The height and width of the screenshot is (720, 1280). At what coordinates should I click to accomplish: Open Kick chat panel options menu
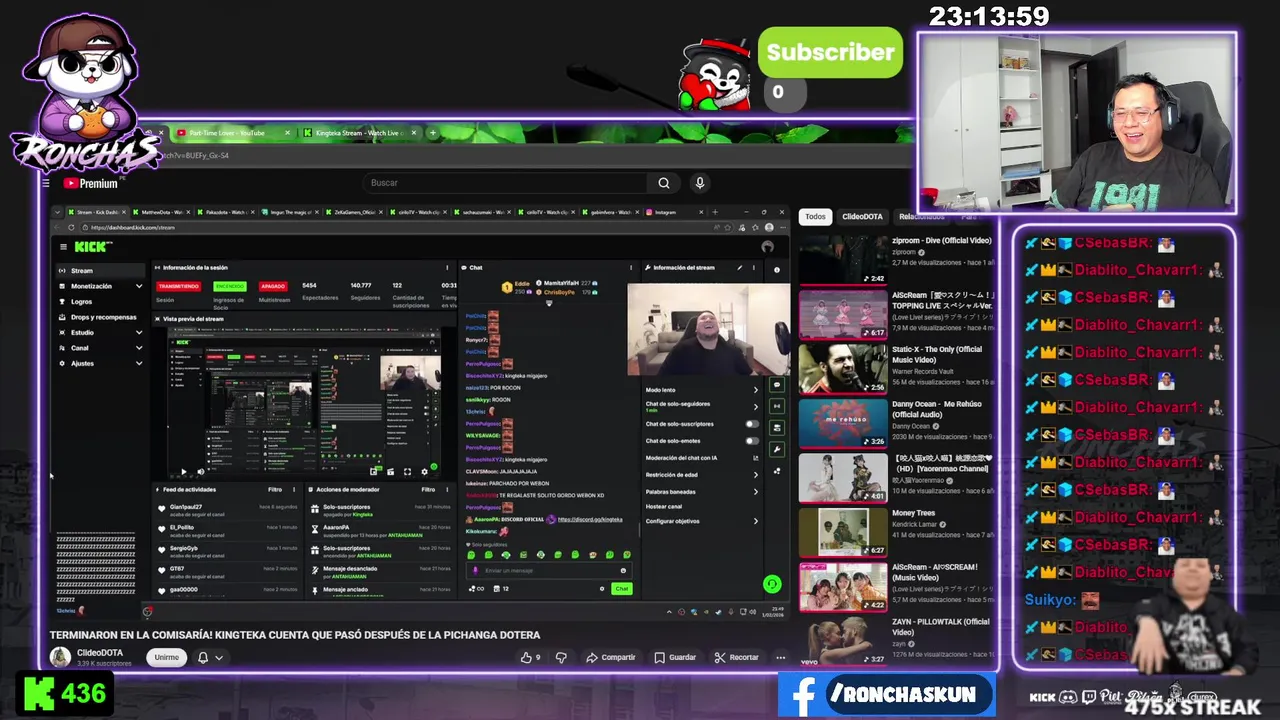tap(631, 268)
